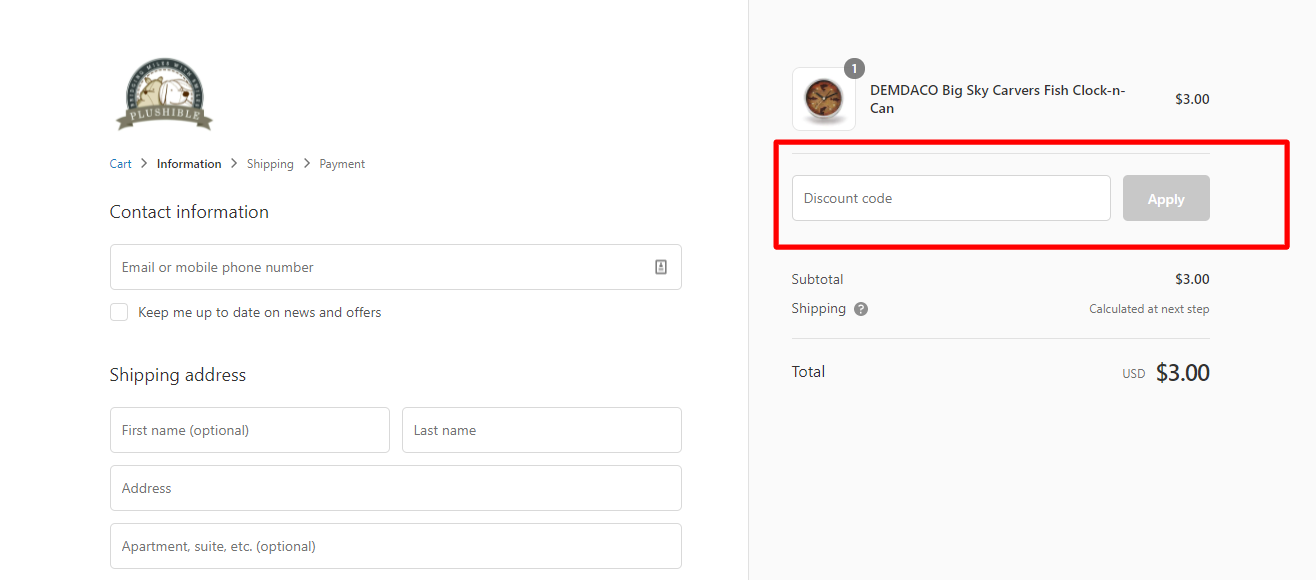Click the Apartment, suite, etc. field
The image size is (1316, 580).
click(396, 546)
